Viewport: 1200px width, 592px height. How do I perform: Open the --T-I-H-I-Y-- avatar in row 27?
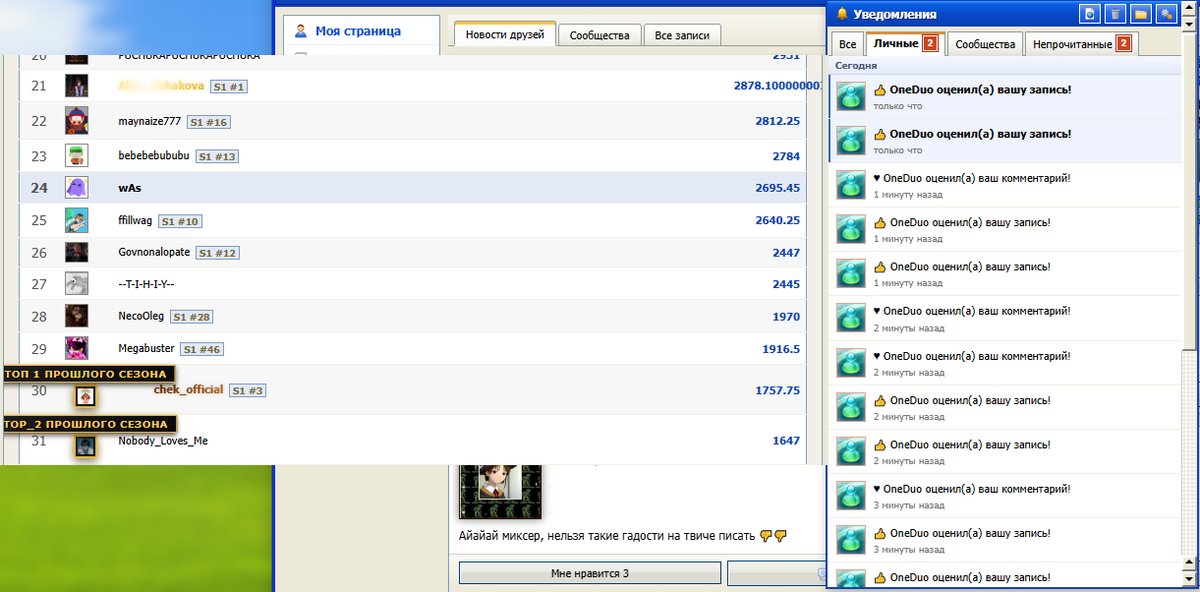click(x=77, y=284)
